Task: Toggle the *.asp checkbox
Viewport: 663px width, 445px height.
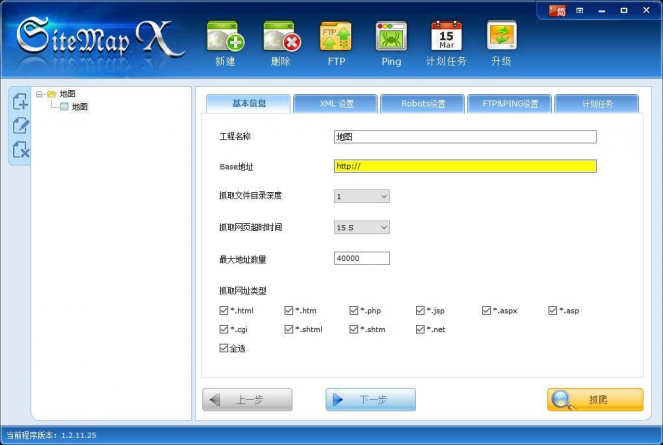Action: click(x=553, y=310)
